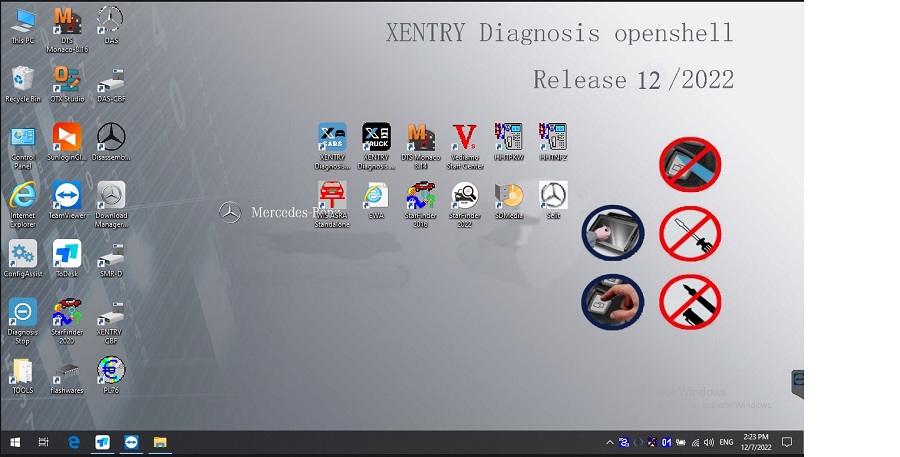Open the XENTRY CBF shortcut
This screenshot has width=900, height=457.
point(111,322)
